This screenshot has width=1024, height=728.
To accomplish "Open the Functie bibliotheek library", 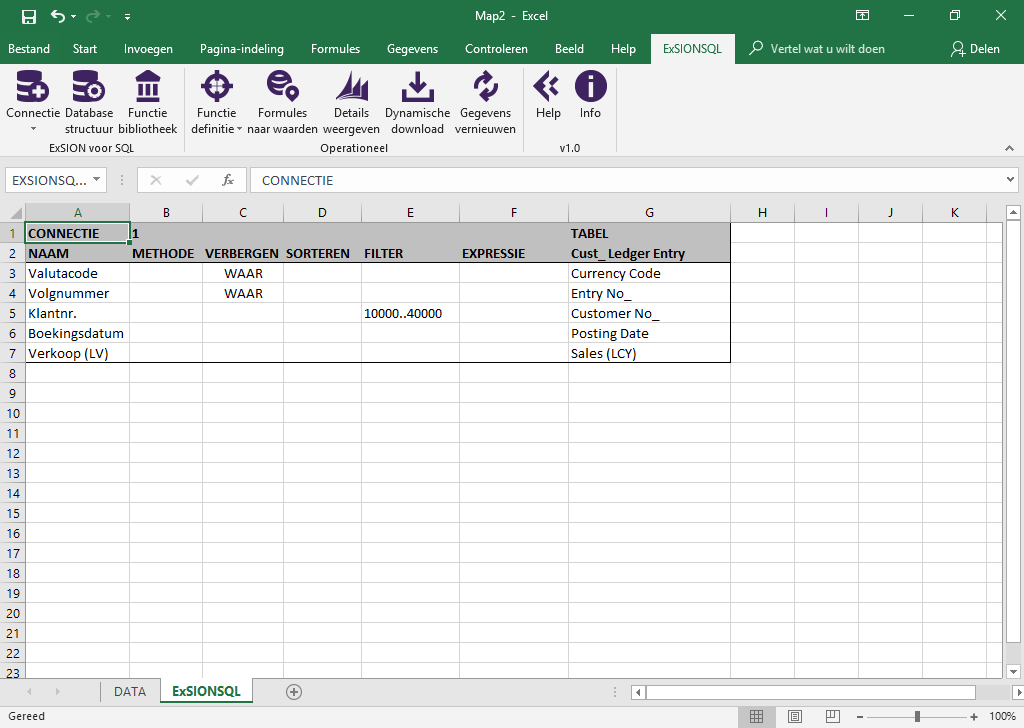I will tap(148, 103).
